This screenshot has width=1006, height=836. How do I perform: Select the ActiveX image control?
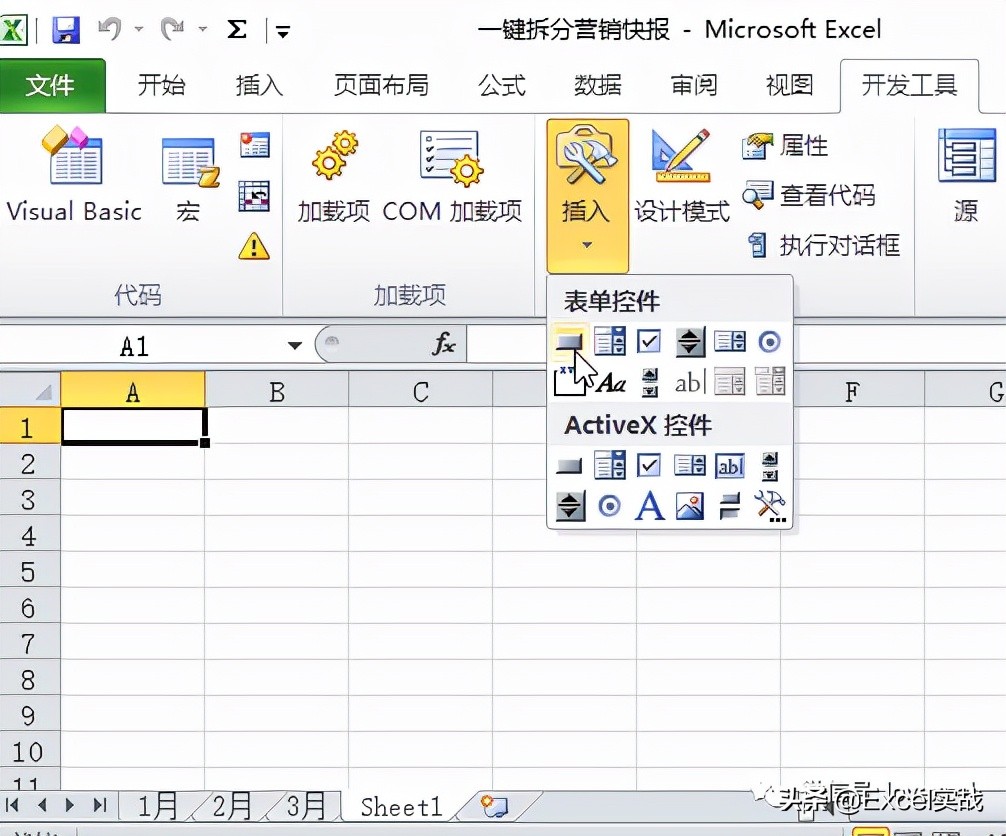(x=688, y=505)
